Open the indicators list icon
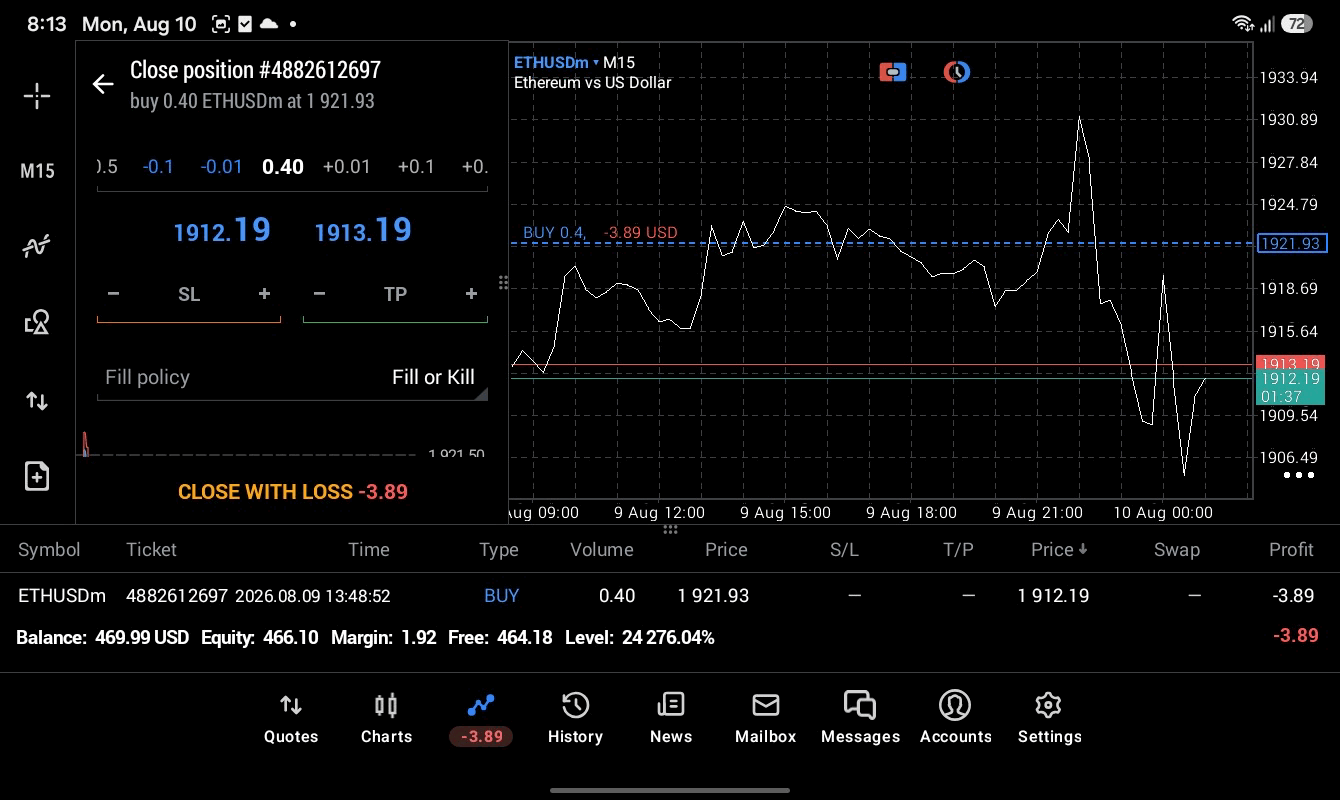The width and height of the screenshot is (1340, 800). [37, 246]
